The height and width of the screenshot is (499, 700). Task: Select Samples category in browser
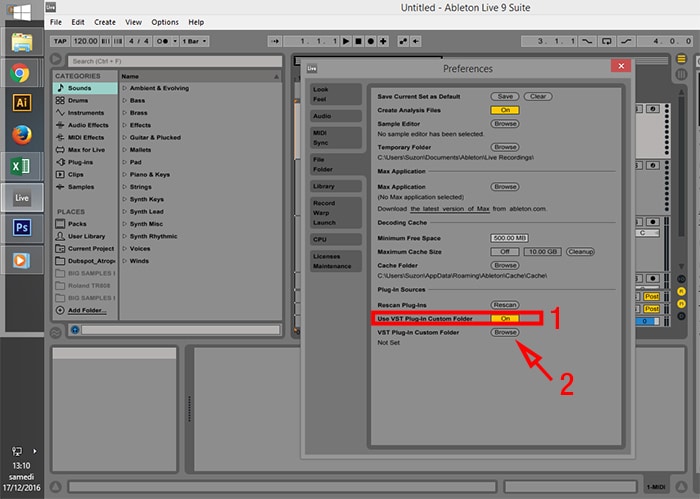(85, 187)
